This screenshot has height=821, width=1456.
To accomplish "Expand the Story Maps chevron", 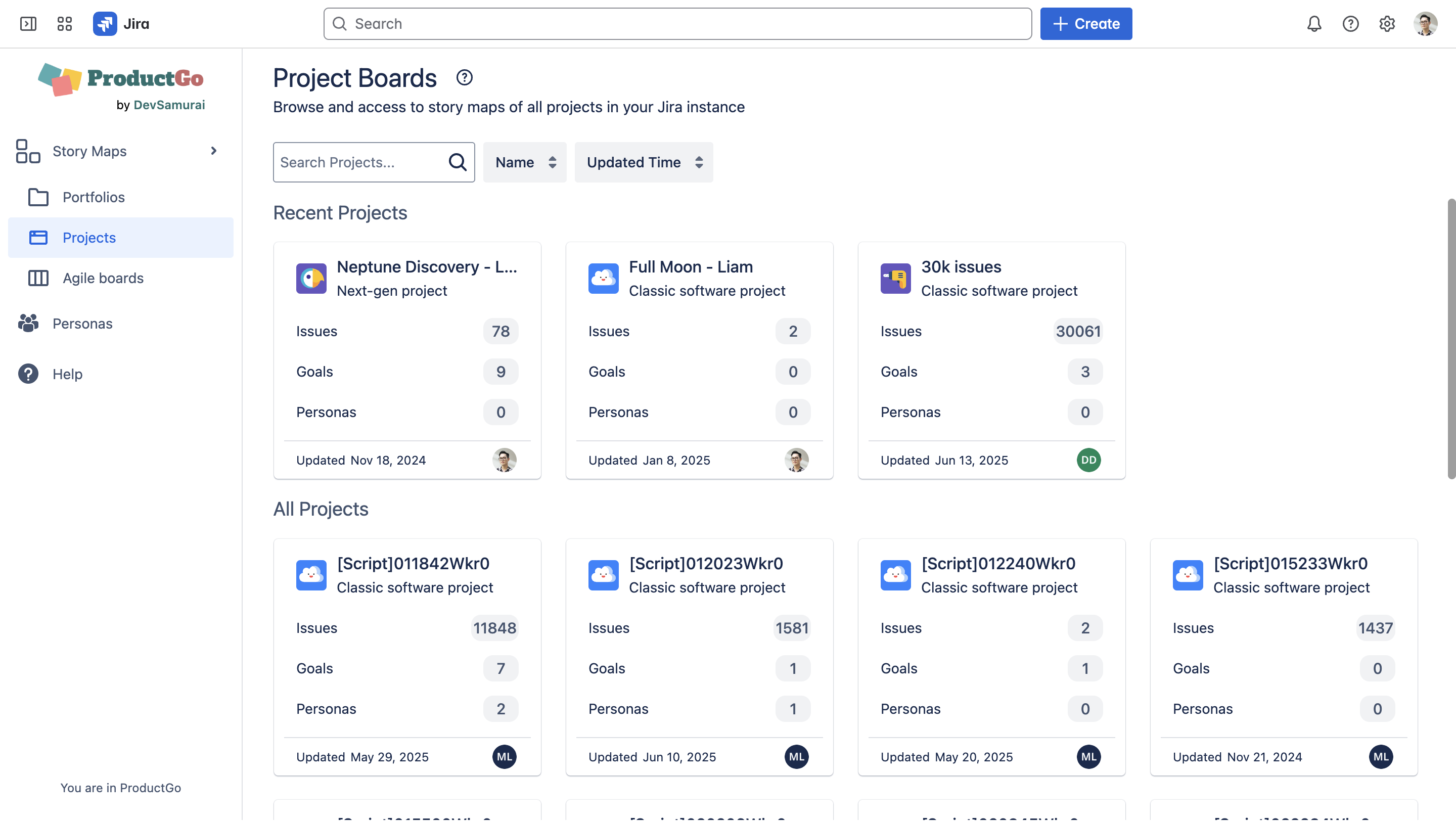I will click(213, 151).
